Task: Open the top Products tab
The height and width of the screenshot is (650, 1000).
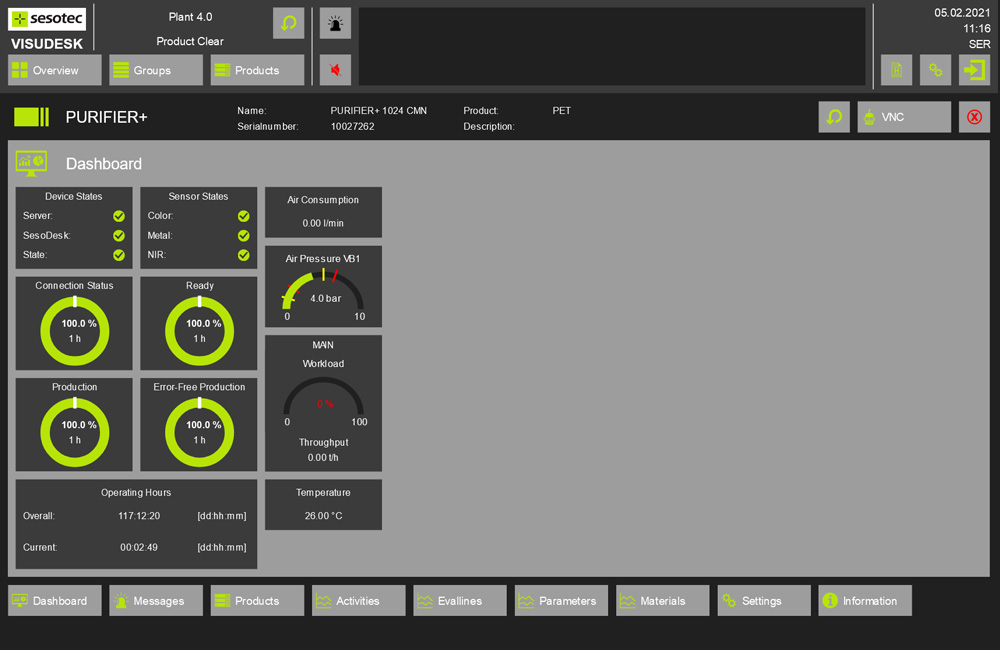Action: click(257, 70)
